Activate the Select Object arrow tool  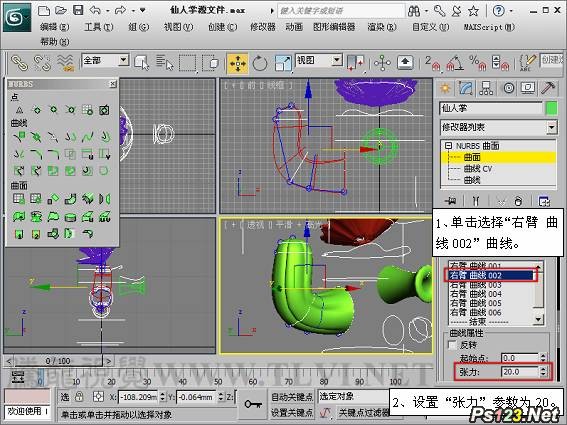142,62
